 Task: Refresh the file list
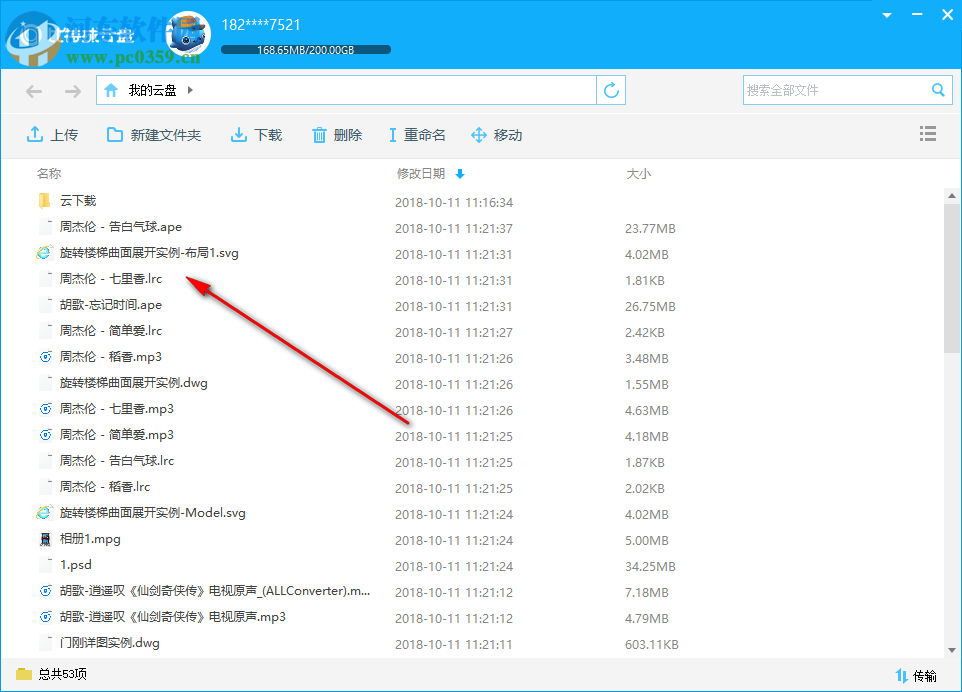pos(611,90)
